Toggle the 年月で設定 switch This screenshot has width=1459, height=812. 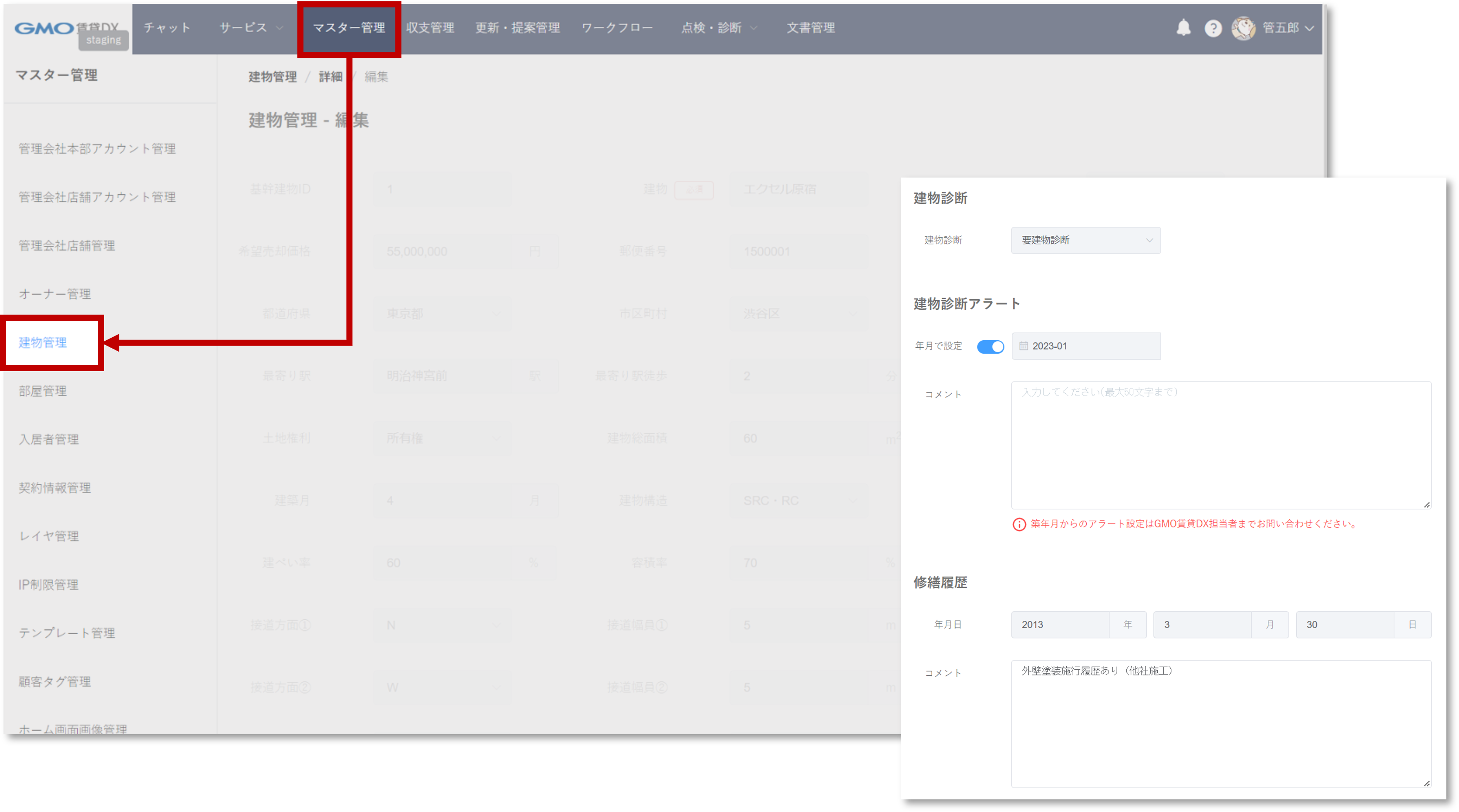click(990, 346)
